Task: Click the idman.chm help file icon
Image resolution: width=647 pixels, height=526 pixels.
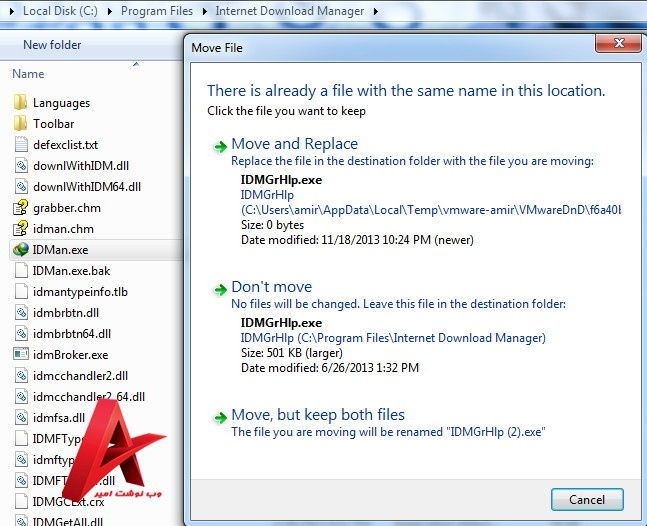Action: coord(21,229)
